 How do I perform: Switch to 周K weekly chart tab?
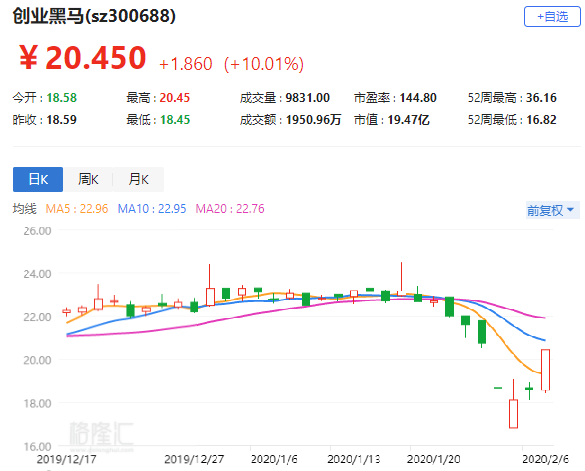pos(88,180)
